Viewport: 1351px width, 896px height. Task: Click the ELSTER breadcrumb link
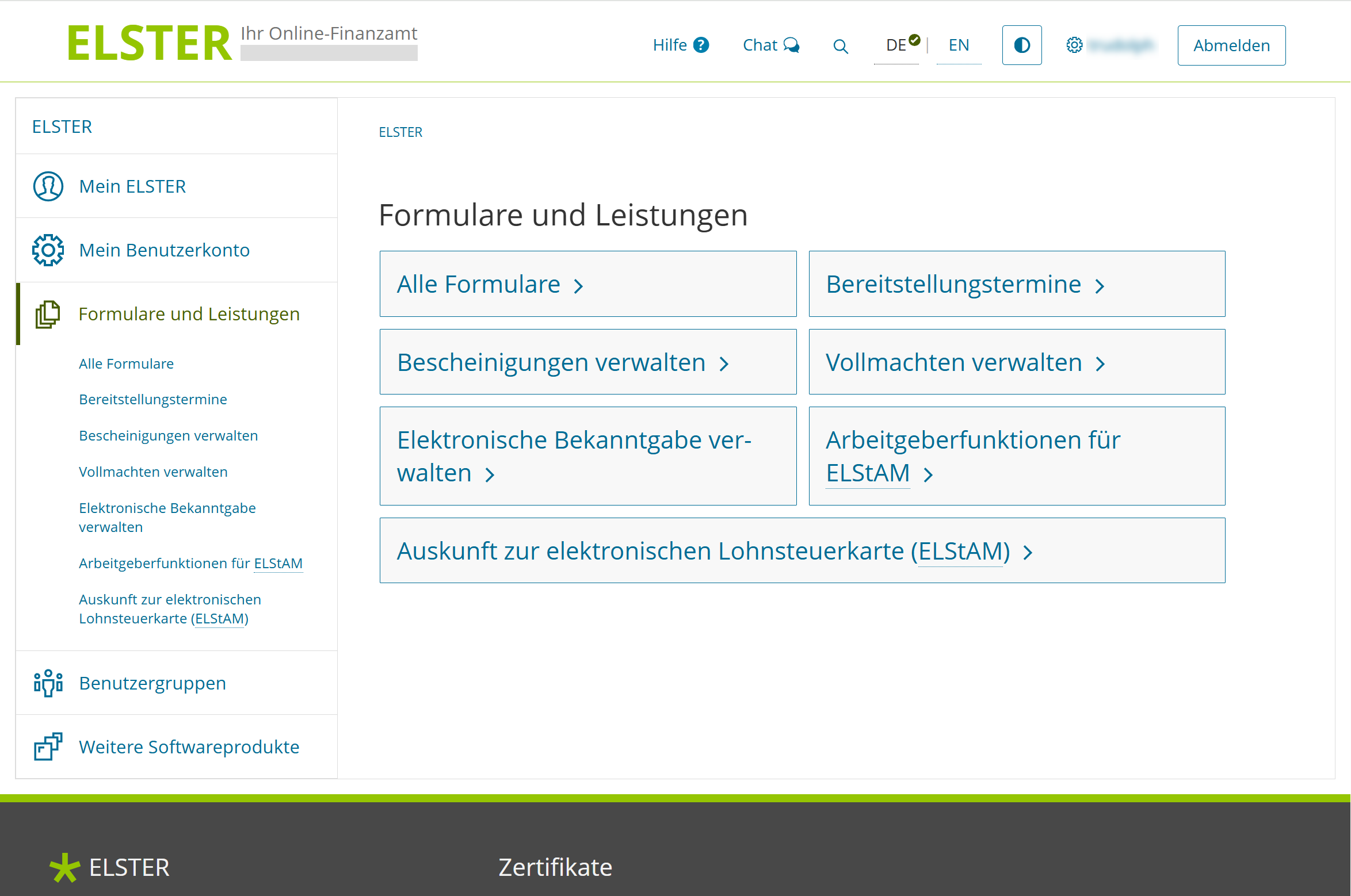coord(400,132)
